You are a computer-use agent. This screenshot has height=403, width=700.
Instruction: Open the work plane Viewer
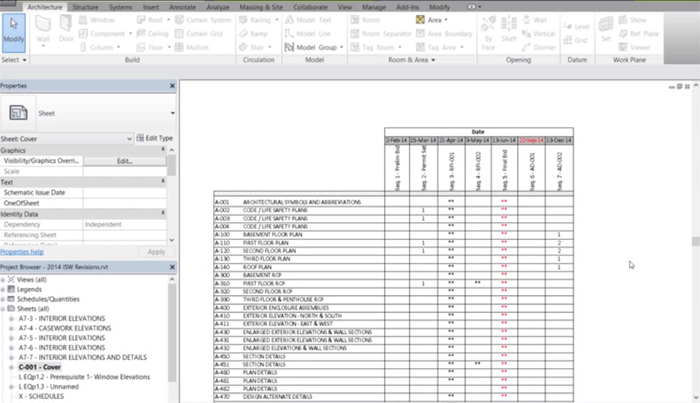[634, 47]
